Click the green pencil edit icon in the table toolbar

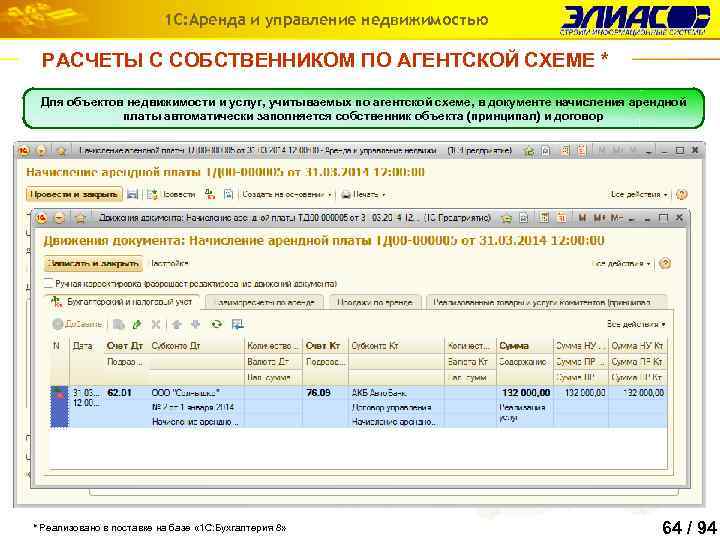136,324
